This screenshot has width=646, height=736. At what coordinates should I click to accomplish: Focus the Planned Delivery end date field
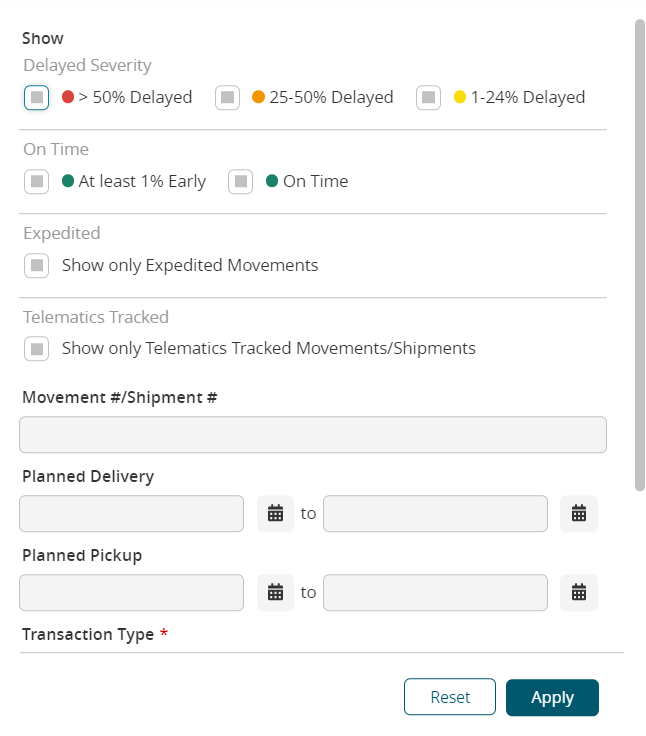tap(435, 513)
